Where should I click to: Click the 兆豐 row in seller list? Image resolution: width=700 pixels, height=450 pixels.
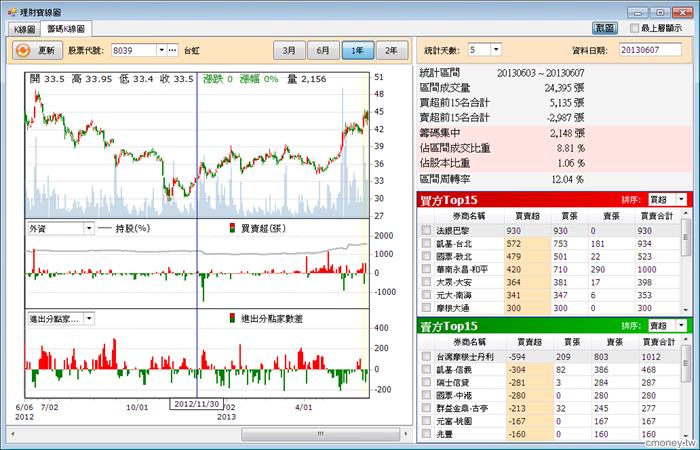pos(550,434)
